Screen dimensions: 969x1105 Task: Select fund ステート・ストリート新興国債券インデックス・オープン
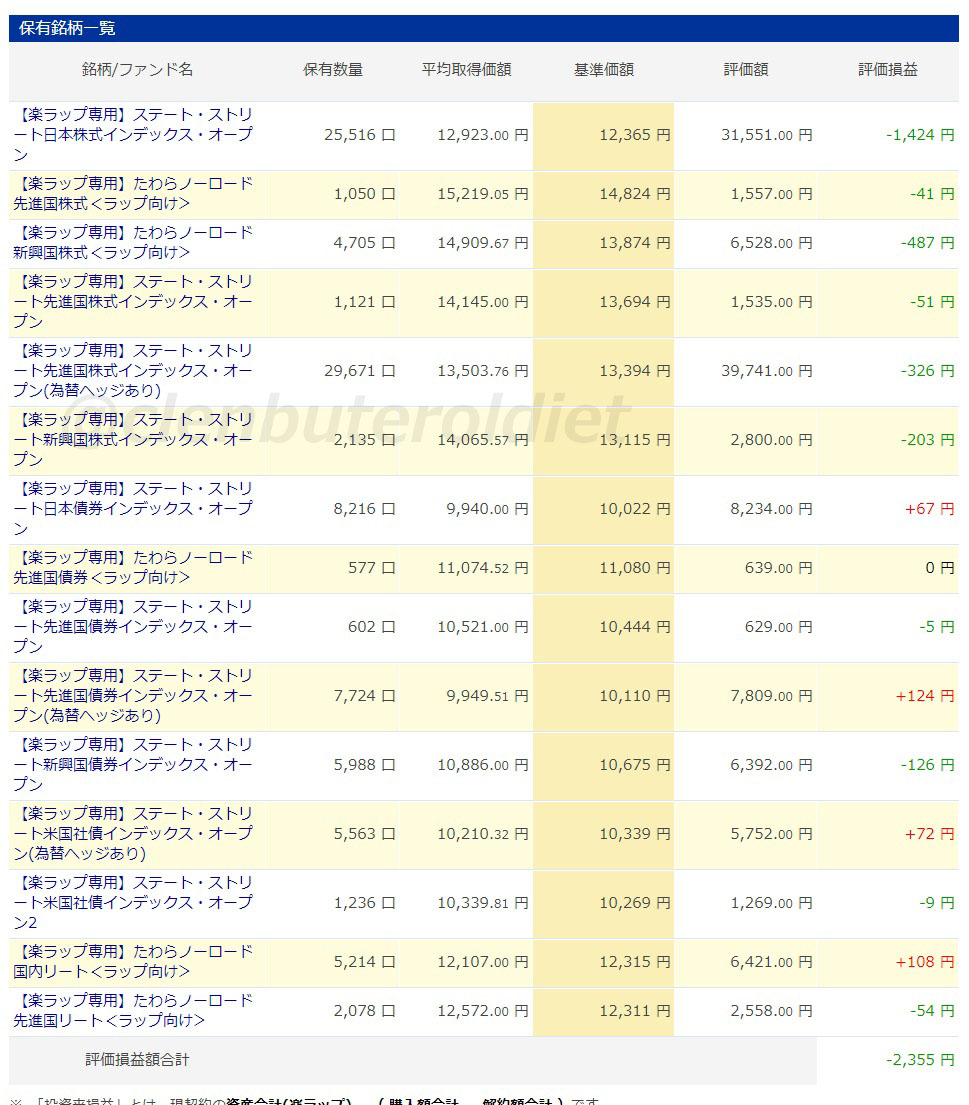[x=133, y=765]
